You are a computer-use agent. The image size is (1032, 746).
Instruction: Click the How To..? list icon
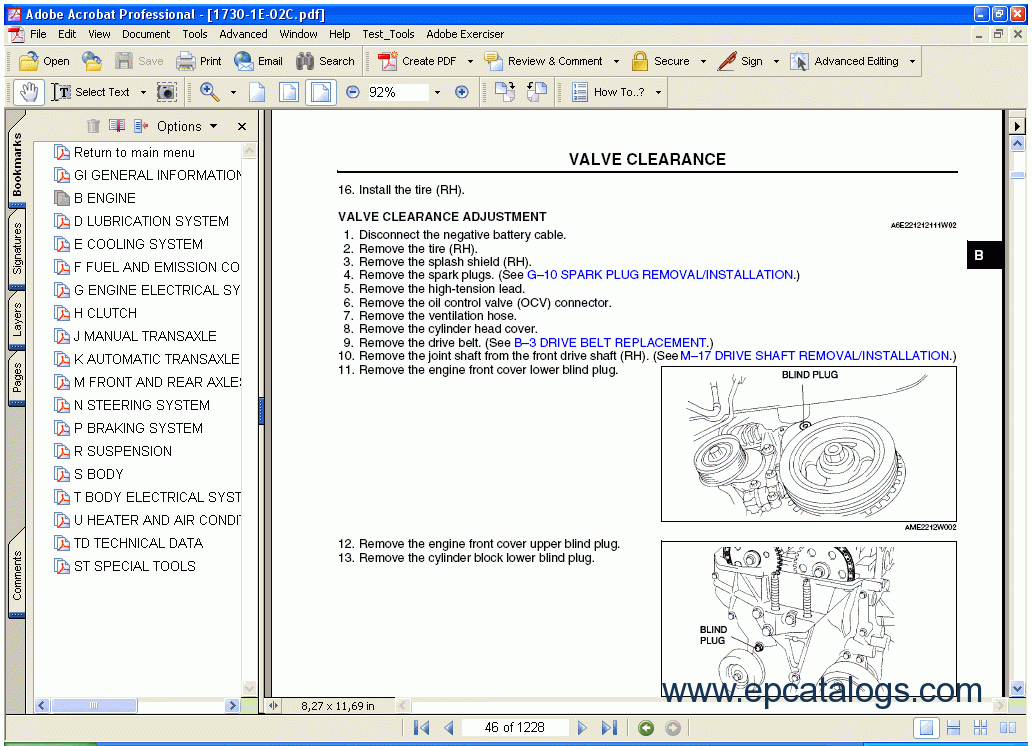click(x=580, y=92)
